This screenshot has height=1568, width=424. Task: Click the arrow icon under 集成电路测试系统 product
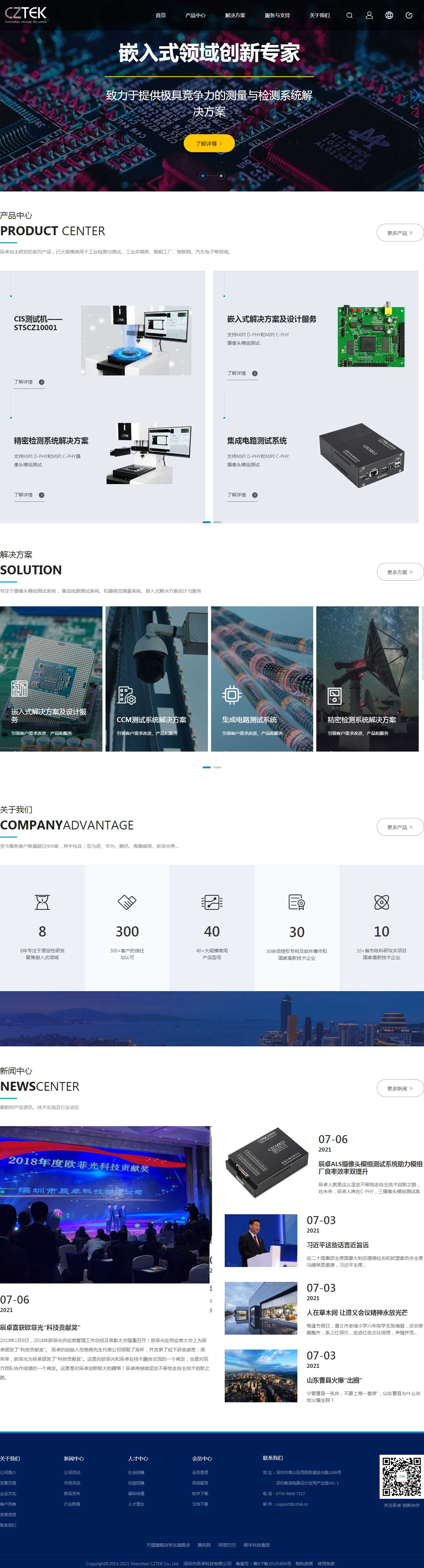point(255,495)
